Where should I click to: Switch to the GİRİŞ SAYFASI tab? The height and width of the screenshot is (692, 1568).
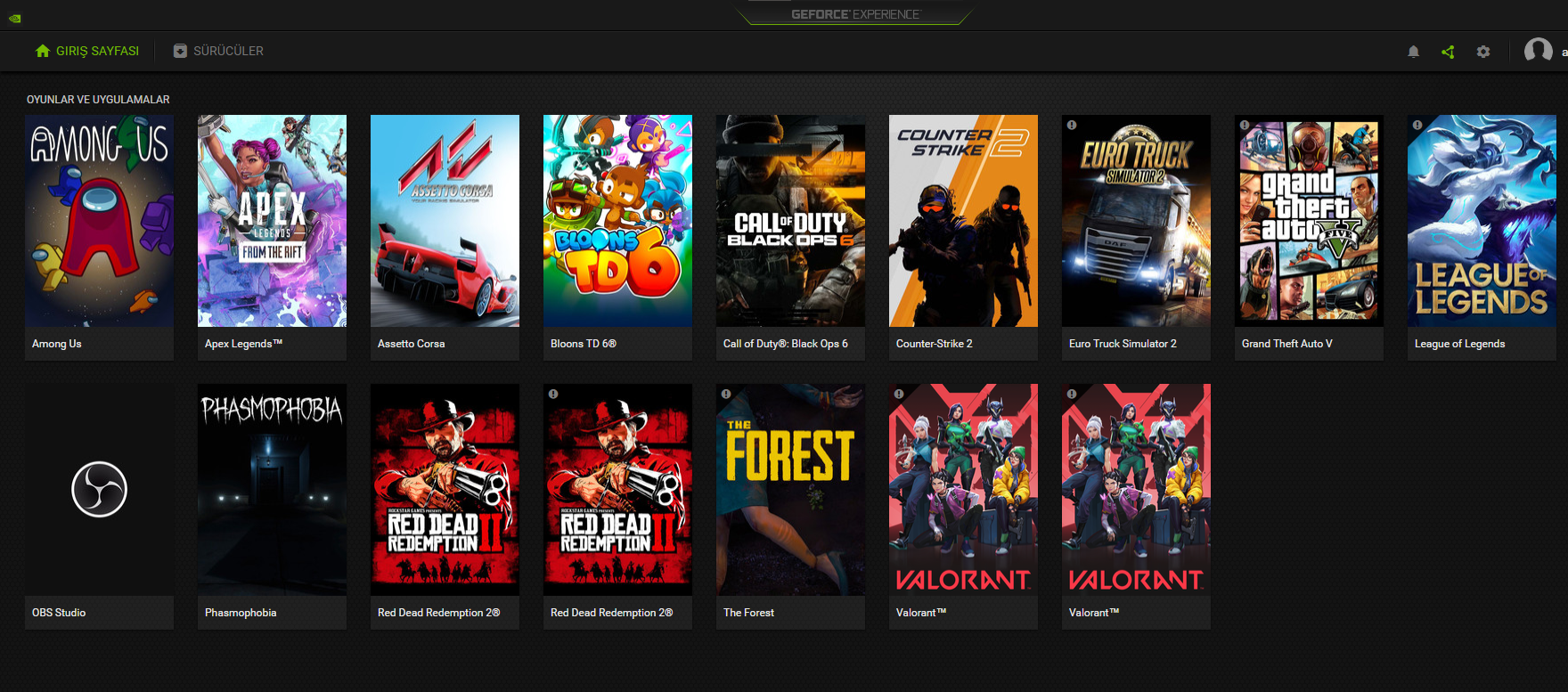click(x=87, y=51)
